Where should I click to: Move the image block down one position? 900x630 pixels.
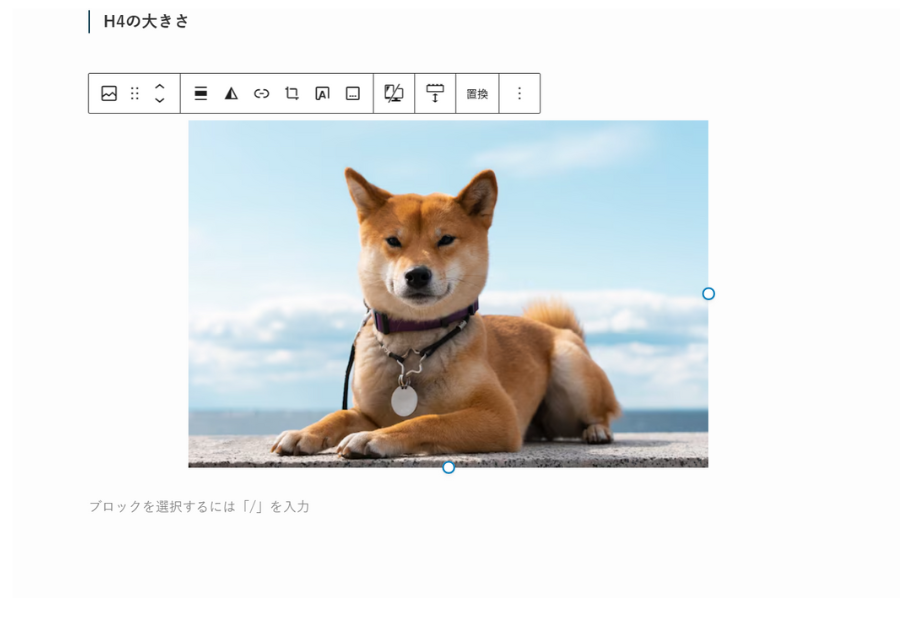(159, 99)
